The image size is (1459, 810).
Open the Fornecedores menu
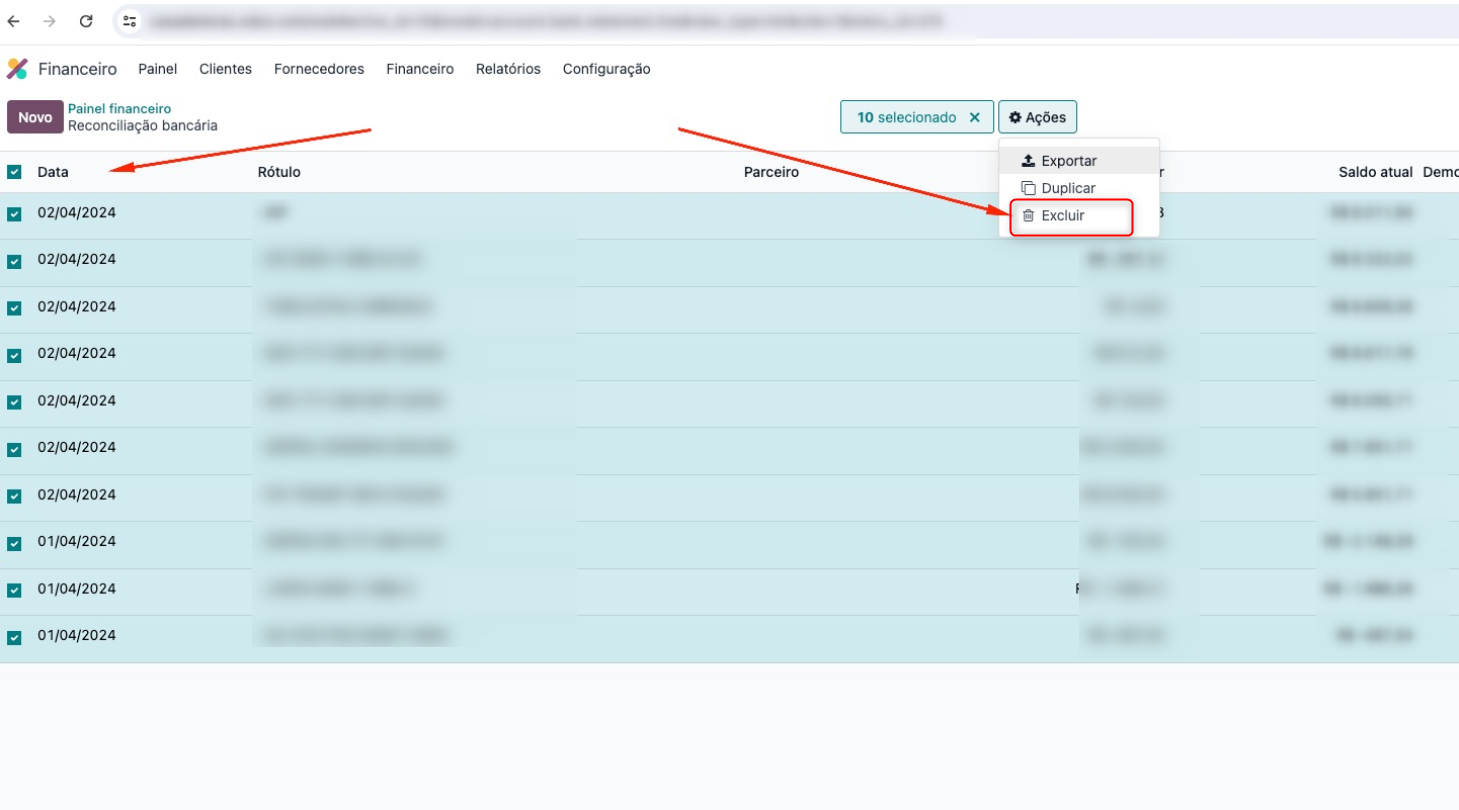click(319, 69)
